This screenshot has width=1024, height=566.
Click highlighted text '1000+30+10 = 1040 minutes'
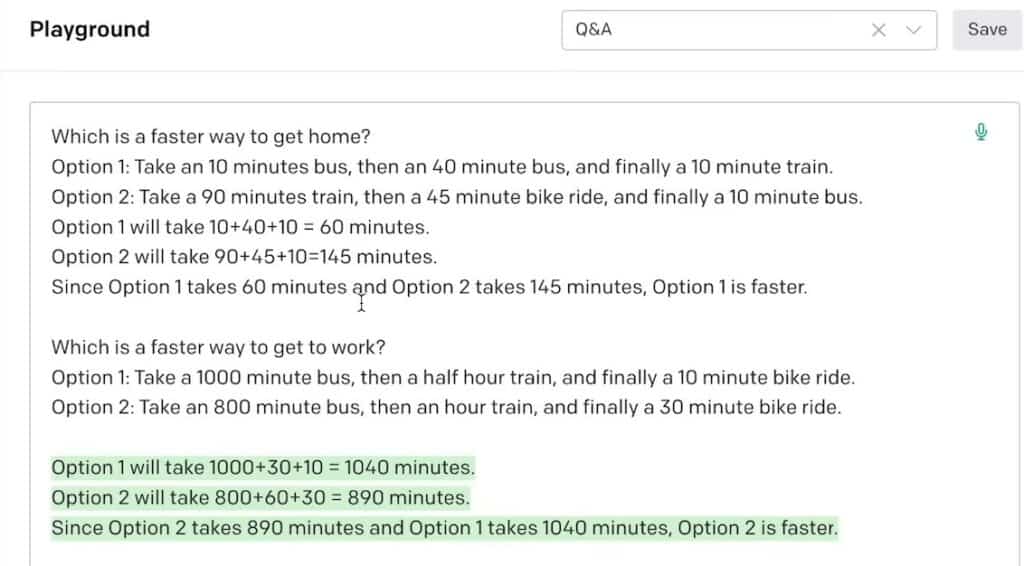point(342,467)
